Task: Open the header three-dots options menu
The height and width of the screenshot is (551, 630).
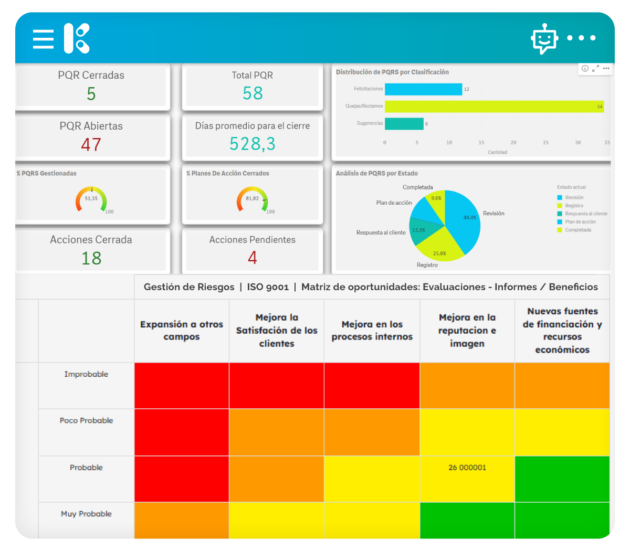Action: (x=581, y=38)
